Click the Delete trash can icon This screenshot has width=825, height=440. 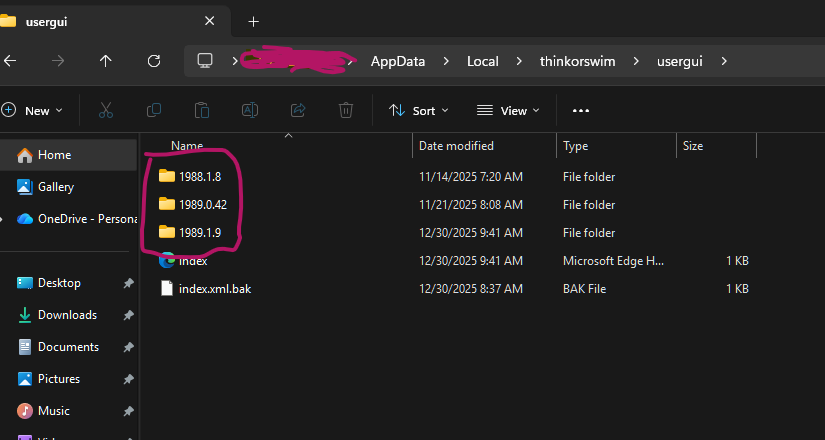pyautogui.click(x=346, y=110)
